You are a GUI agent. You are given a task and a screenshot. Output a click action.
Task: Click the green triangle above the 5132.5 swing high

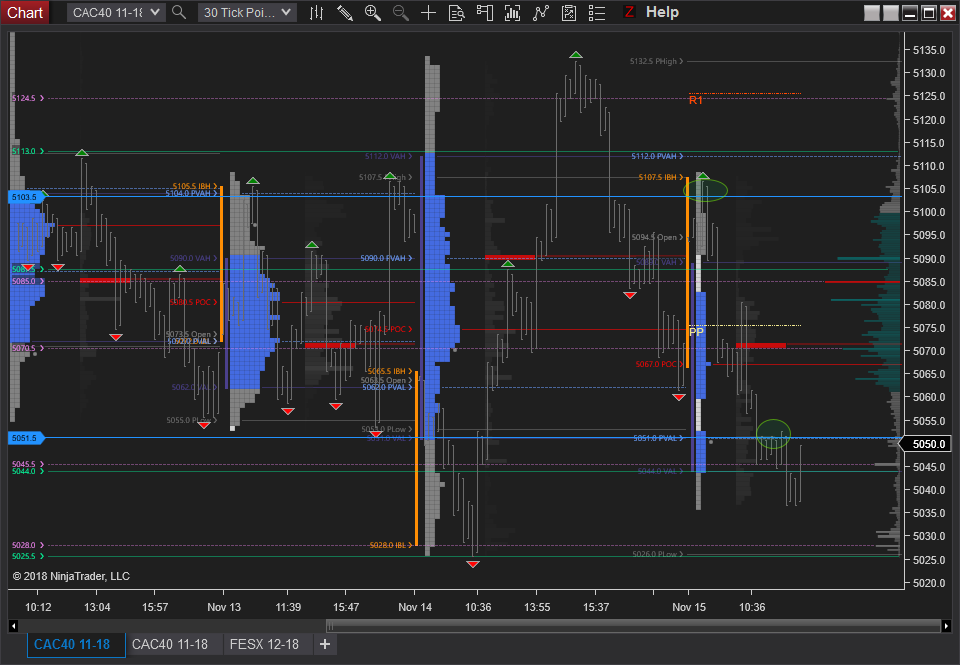coord(576,54)
